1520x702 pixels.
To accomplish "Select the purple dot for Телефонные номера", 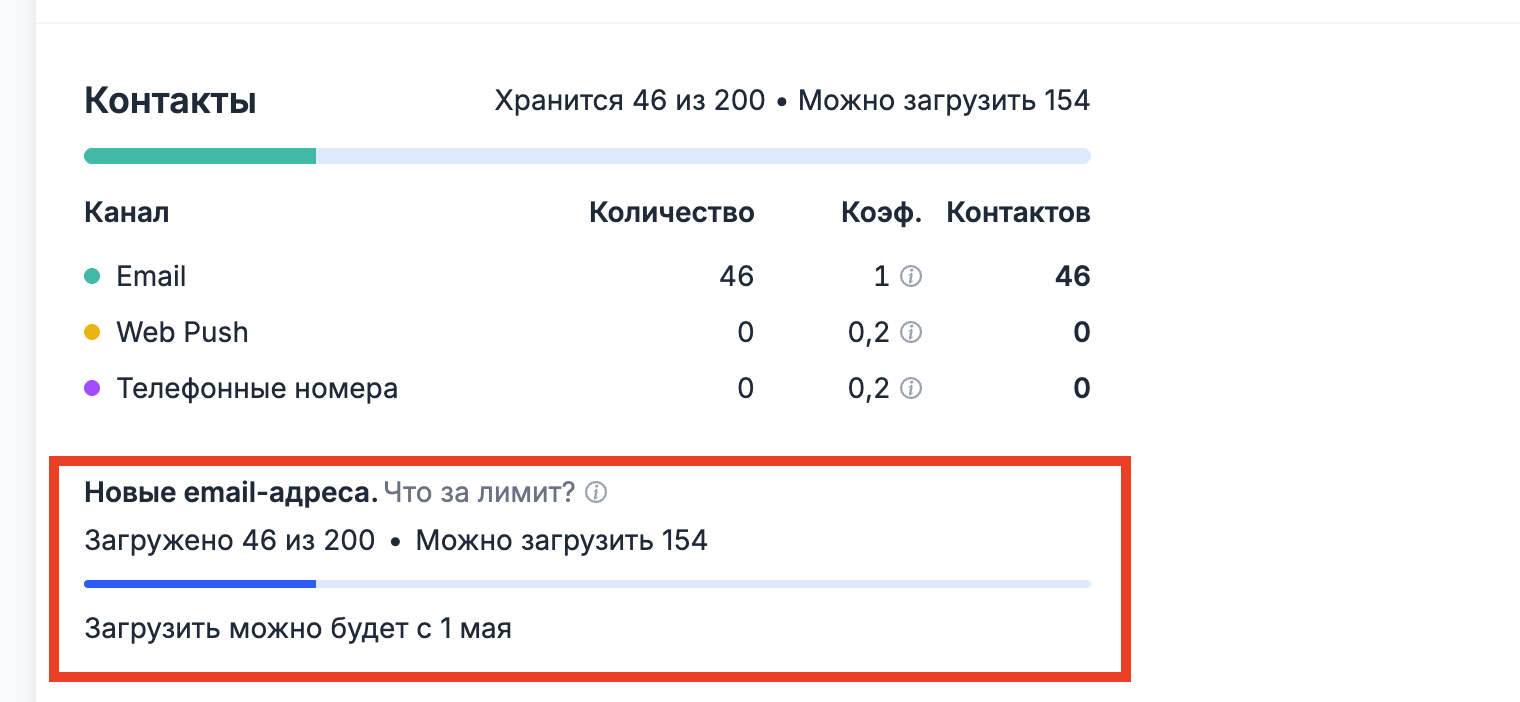I will click(93, 386).
